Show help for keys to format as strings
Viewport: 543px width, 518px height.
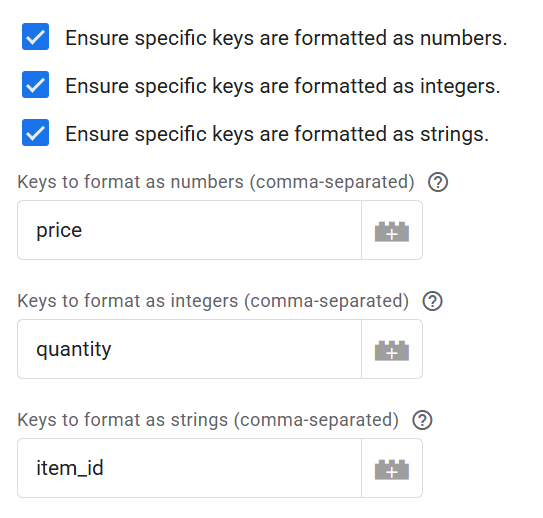click(x=422, y=420)
